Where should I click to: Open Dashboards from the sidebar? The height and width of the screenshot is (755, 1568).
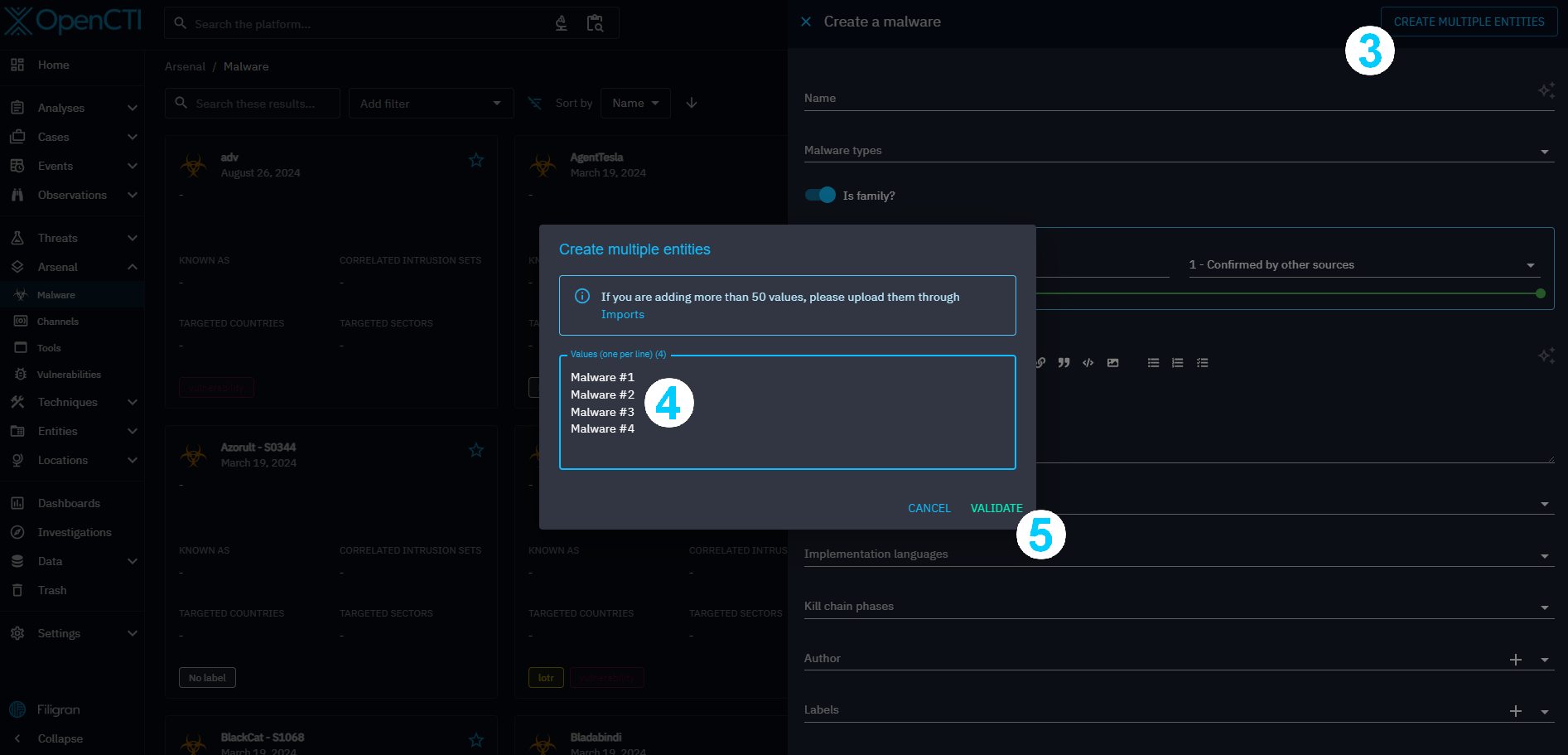[69, 503]
